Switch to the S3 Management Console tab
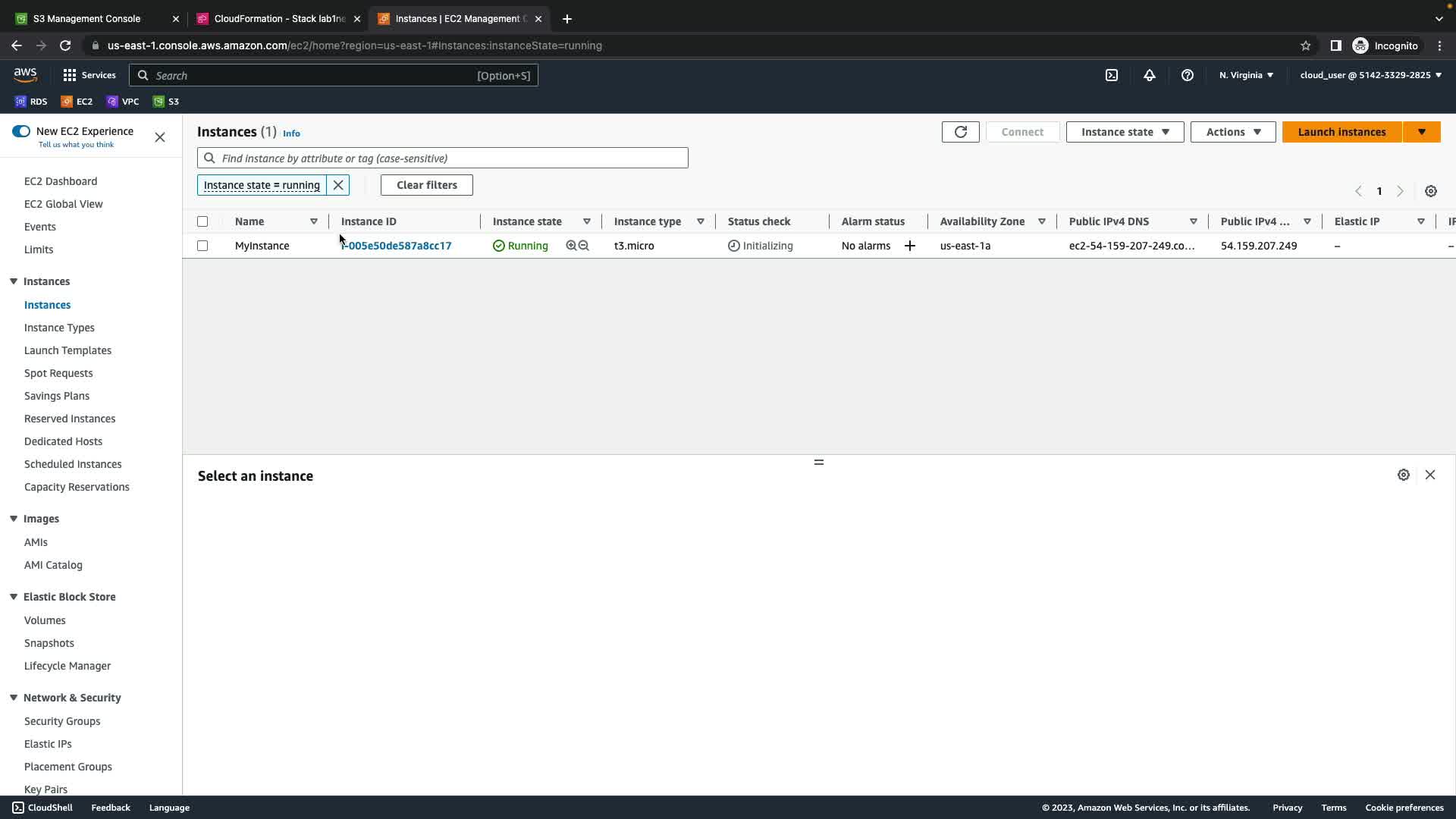Image resolution: width=1456 pixels, height=819 pixels. pyautogui.click(x=87, y=18)
